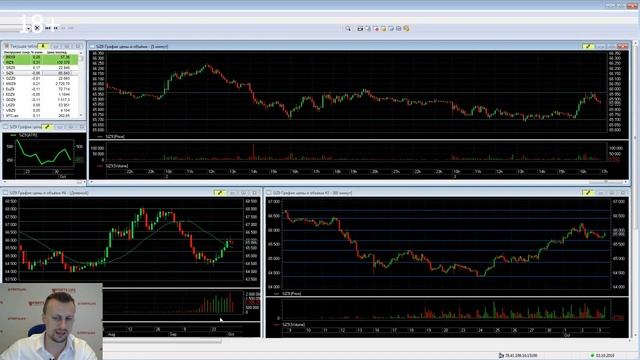This screenshot has width=640, height=360.
Task: Click the yellow pin icon on the quotes table window
Action: tap(43, 46)
